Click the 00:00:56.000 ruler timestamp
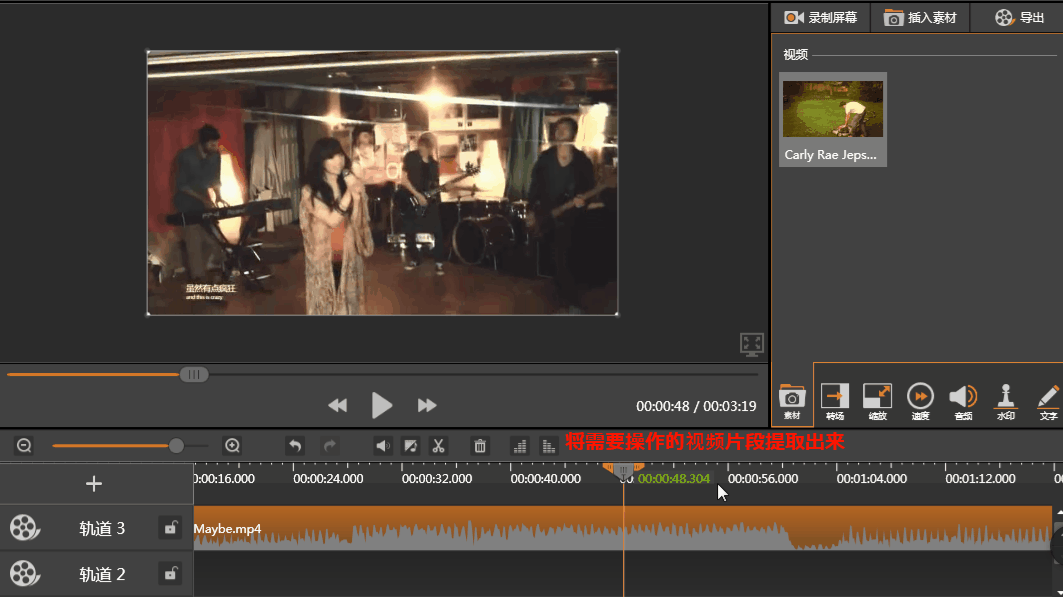The image size is (1063, 597). [763, 478]
